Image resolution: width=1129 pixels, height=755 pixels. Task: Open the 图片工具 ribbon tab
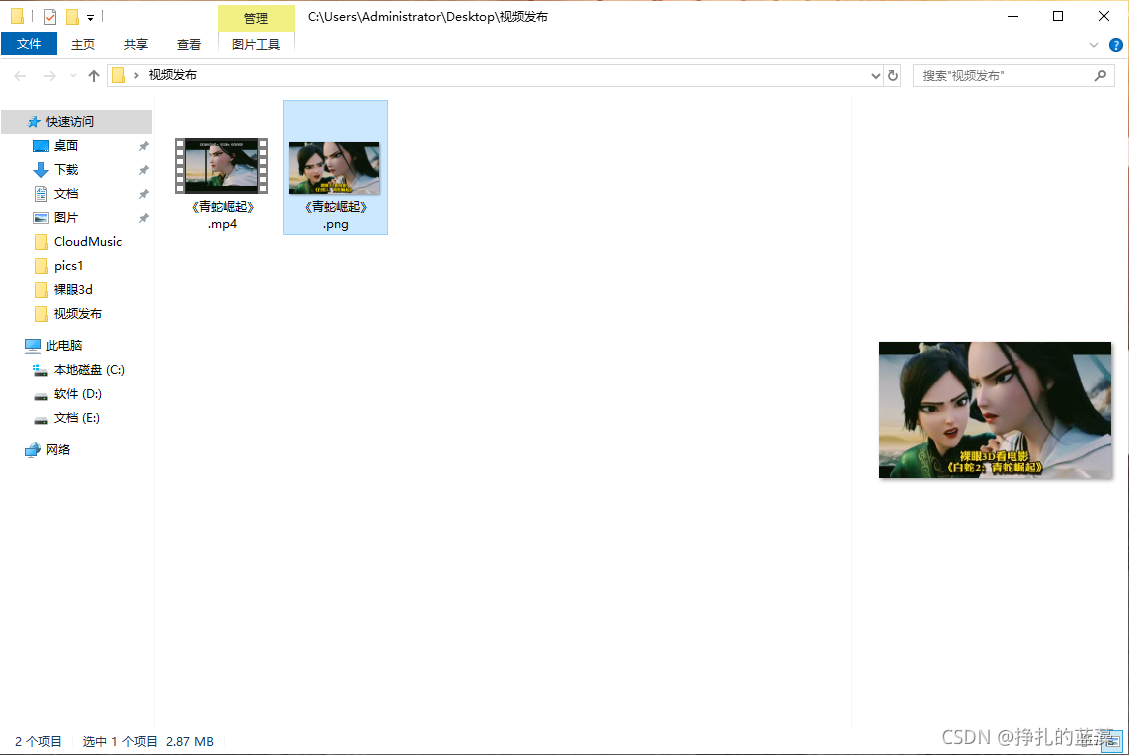pyautogui.click(x=256, y=45)
